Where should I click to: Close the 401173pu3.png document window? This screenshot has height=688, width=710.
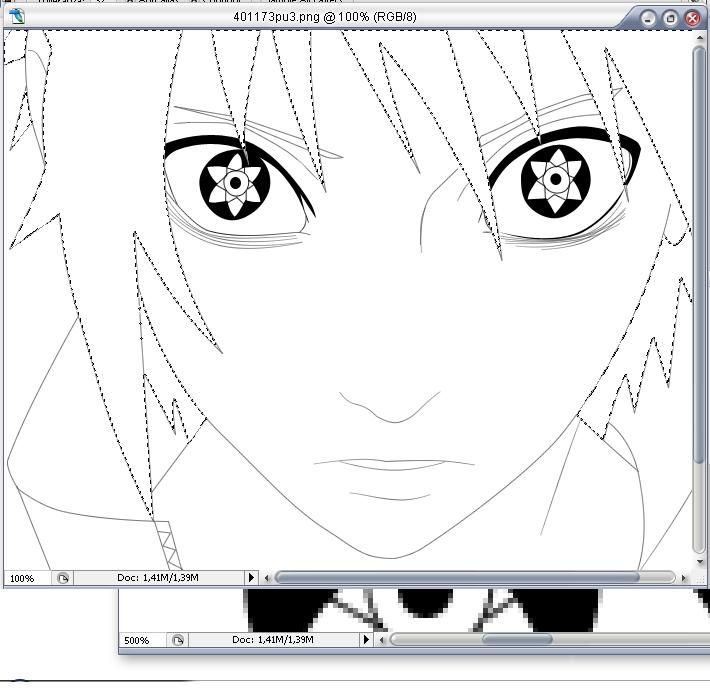(691, 18)
